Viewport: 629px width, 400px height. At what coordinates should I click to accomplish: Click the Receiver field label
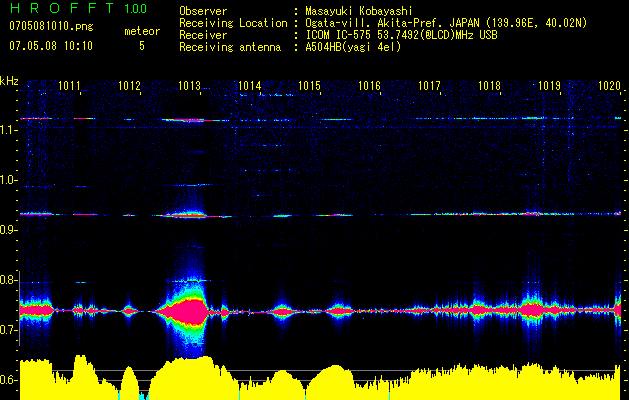click(x=203, y=35)
